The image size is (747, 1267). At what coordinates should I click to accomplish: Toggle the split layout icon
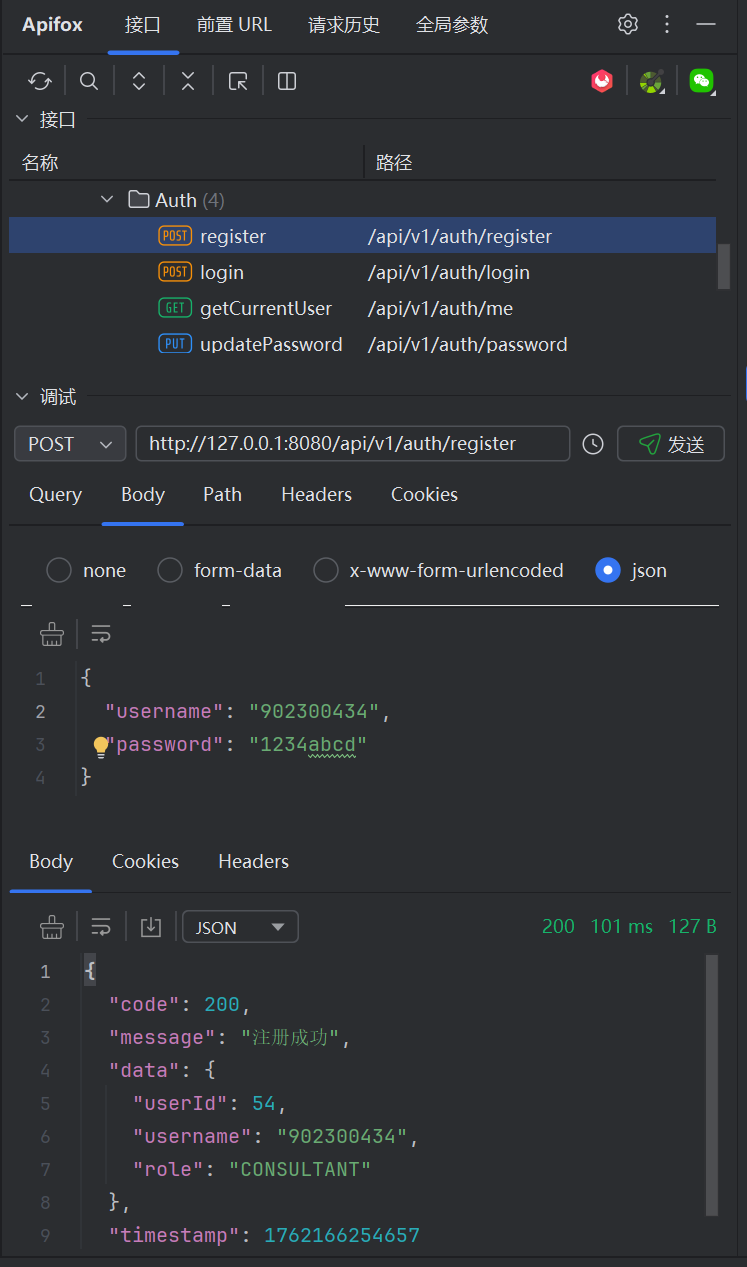tap(287, 81)
